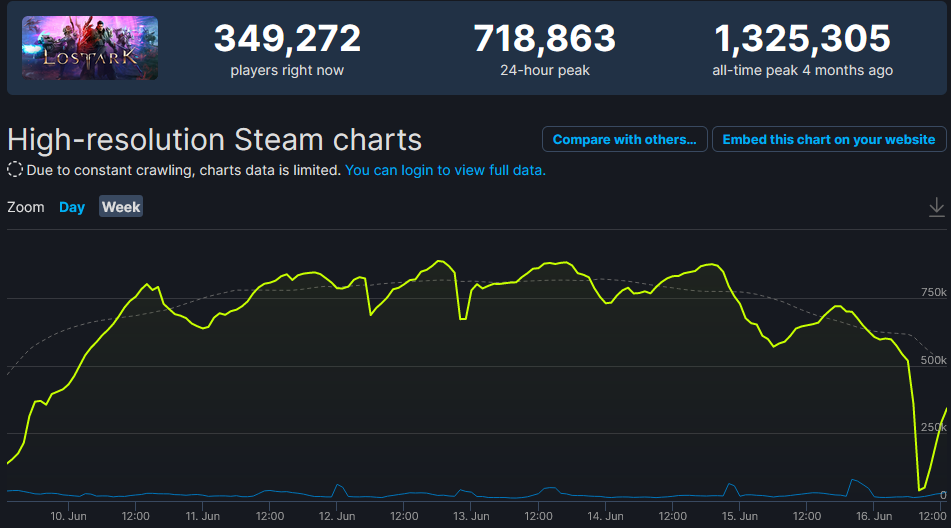Image resolution: width=951 pixels, height=528 pixels.
Task: Follow the login to view full data link
Action: [x=445, y=170]
